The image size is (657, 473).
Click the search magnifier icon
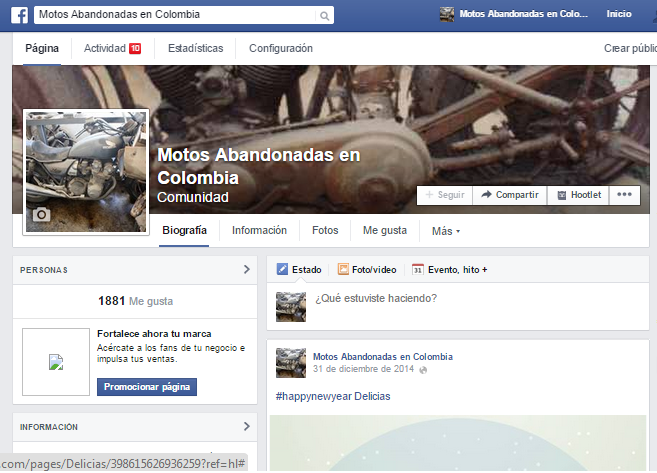[324, 16]
